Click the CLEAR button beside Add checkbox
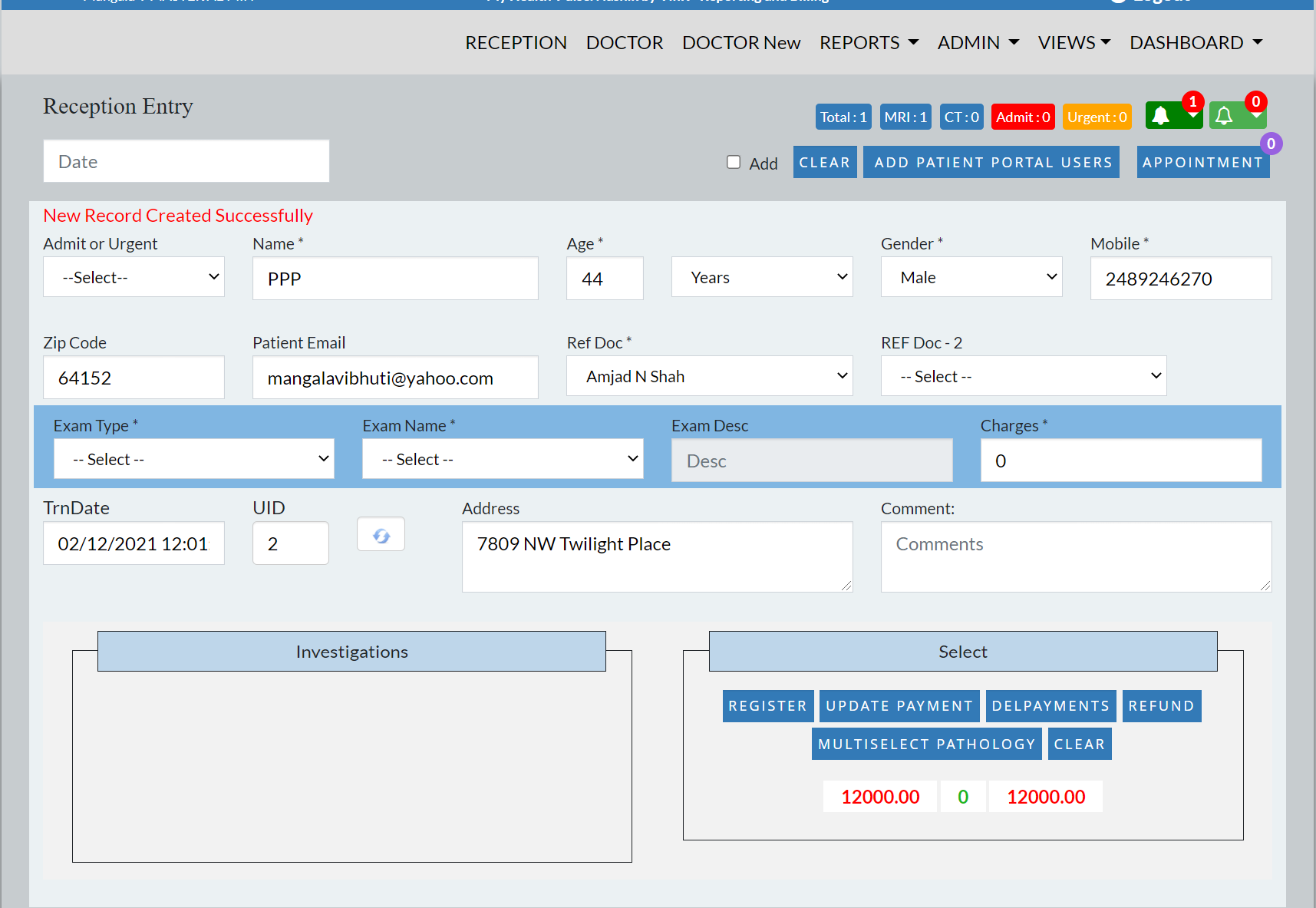This screenshot has height=908, width=1316. (825, 162)
